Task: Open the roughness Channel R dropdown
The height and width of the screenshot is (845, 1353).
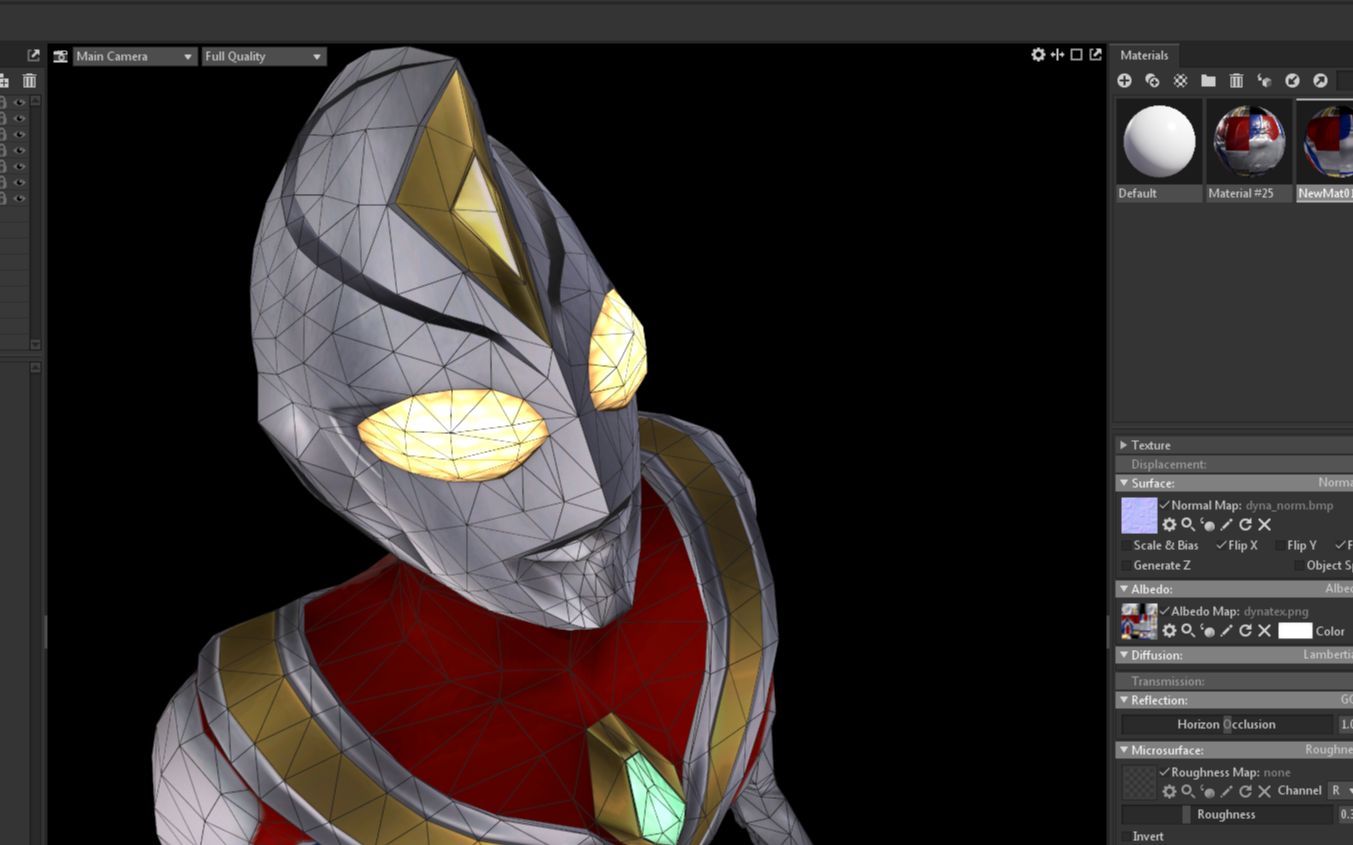Action: point(1340,791)
